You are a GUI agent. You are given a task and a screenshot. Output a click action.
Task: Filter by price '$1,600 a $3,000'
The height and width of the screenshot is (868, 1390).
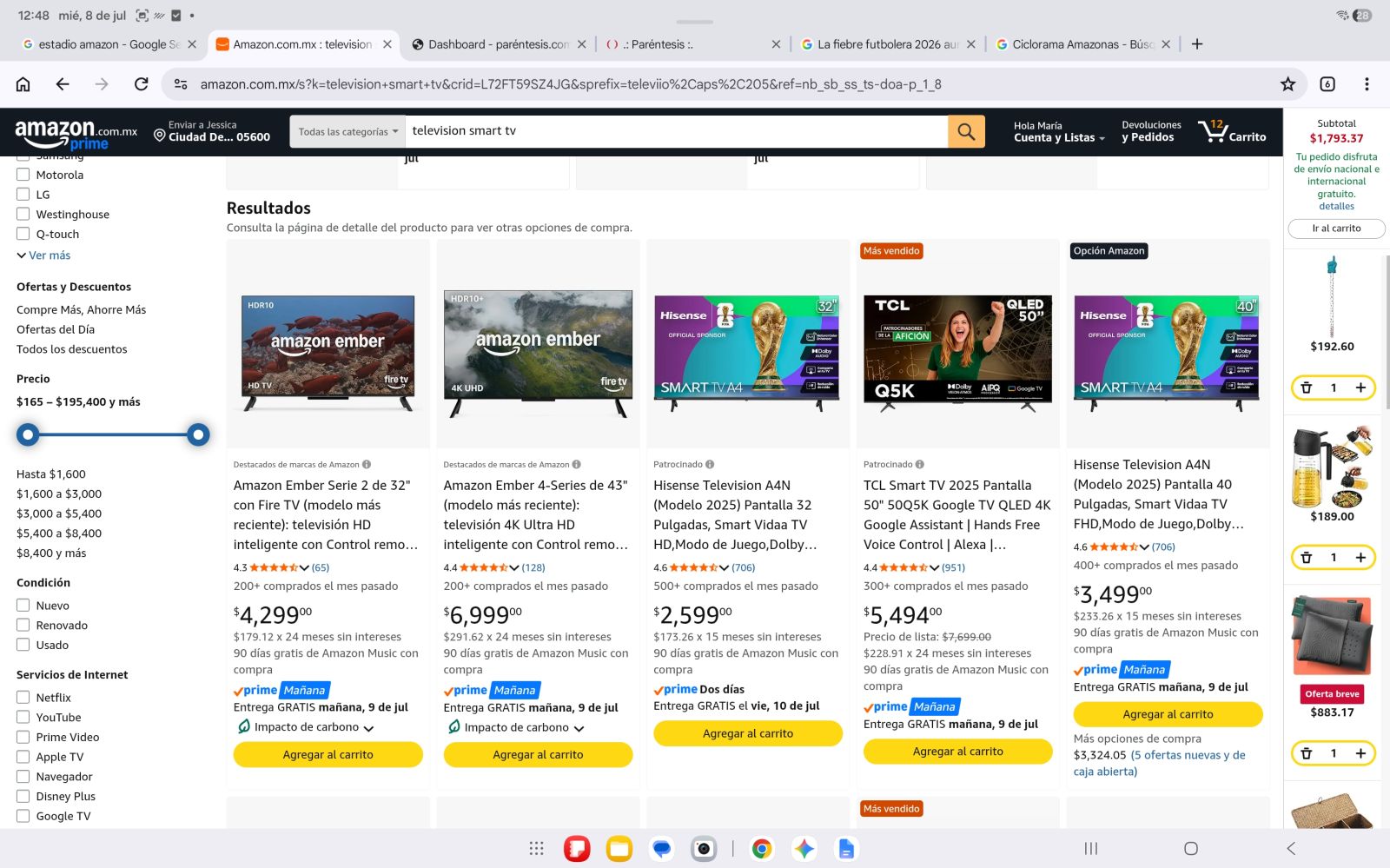(59, 494)
